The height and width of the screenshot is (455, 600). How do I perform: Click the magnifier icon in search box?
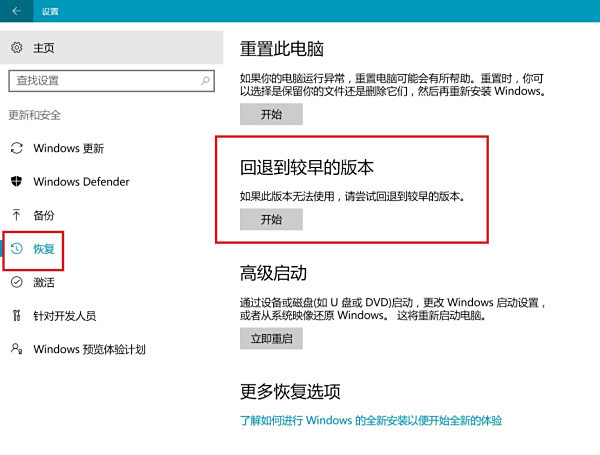[x=205, y=80]
